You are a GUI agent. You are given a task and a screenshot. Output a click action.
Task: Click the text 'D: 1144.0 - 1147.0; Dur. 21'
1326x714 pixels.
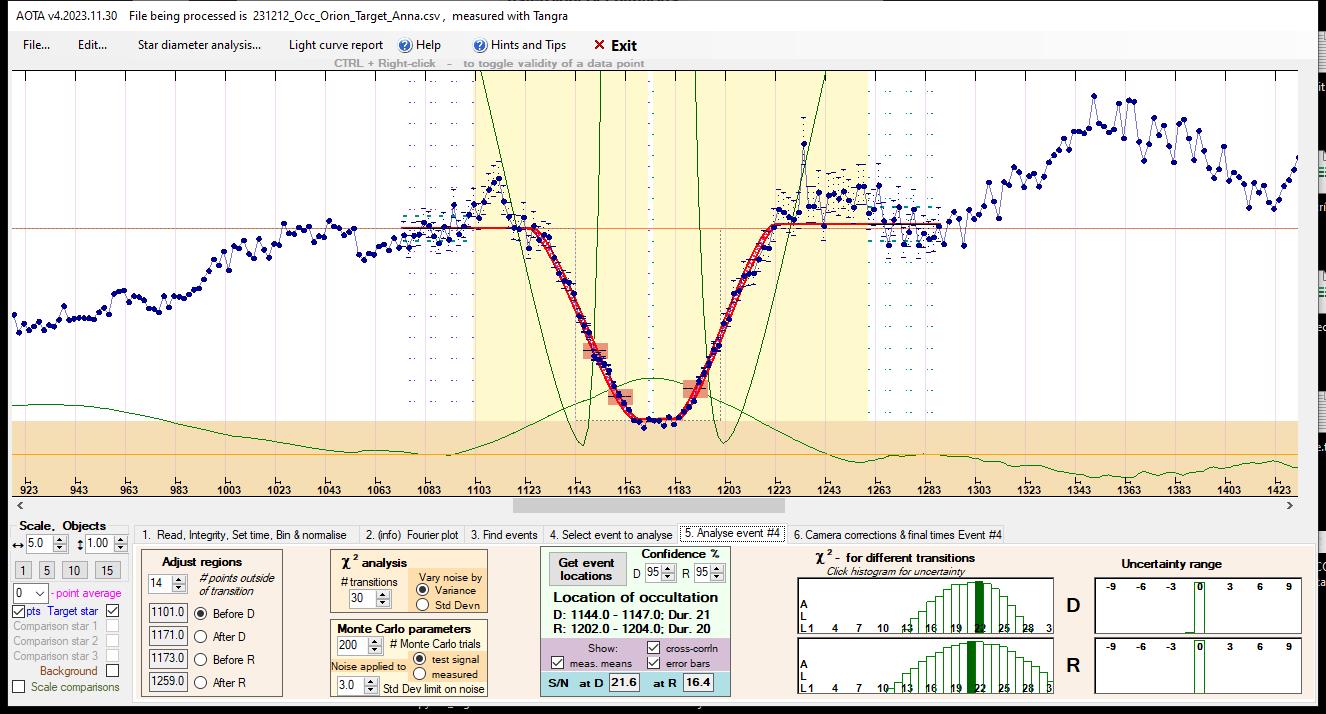click(632, 613)
